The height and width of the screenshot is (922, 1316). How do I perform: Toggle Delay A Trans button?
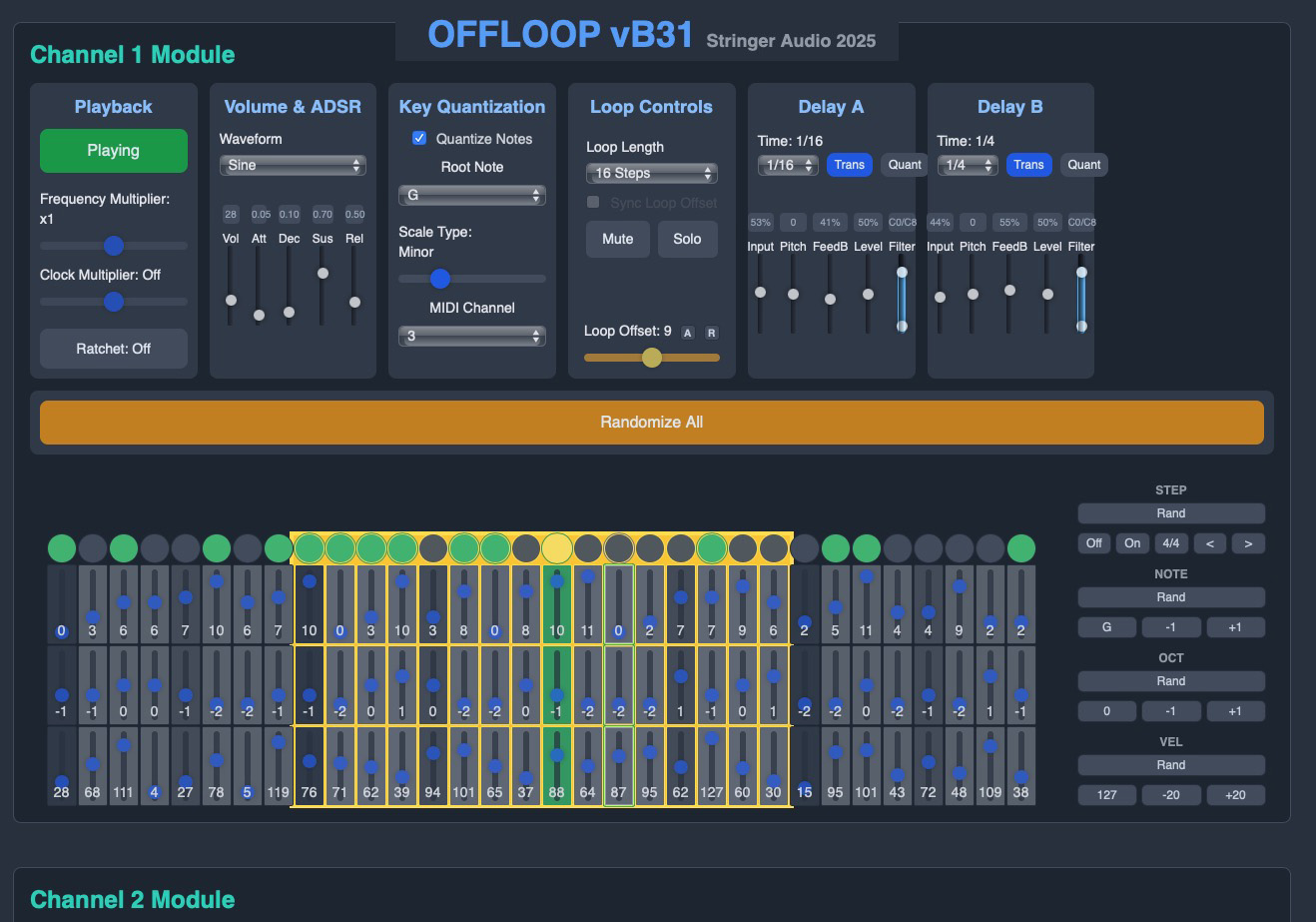click(849, 165)
